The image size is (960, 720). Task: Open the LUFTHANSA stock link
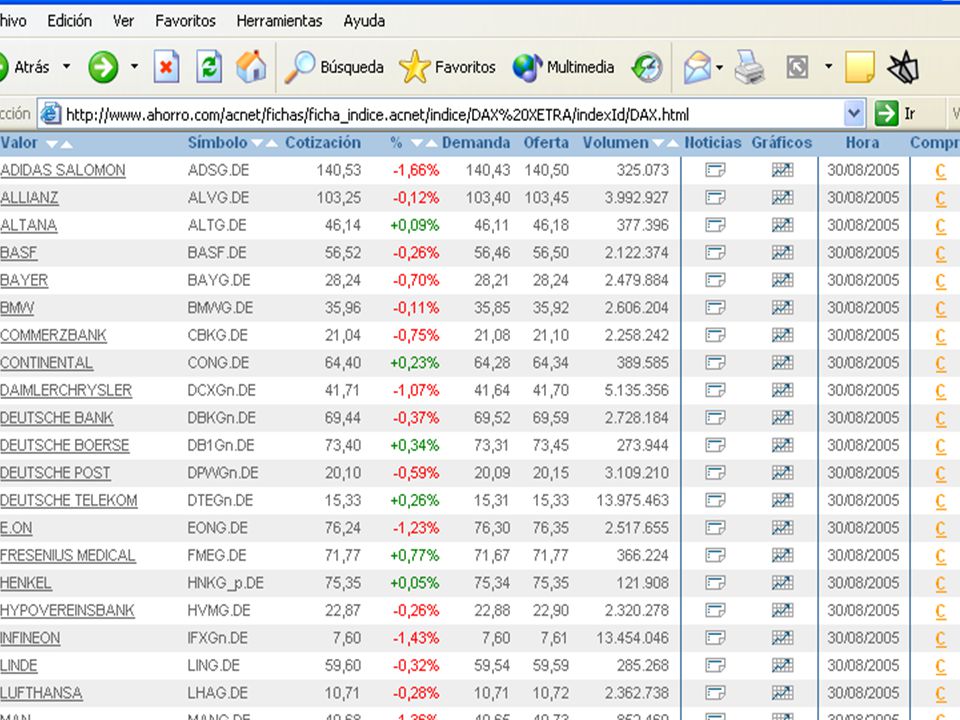point(41,693)
